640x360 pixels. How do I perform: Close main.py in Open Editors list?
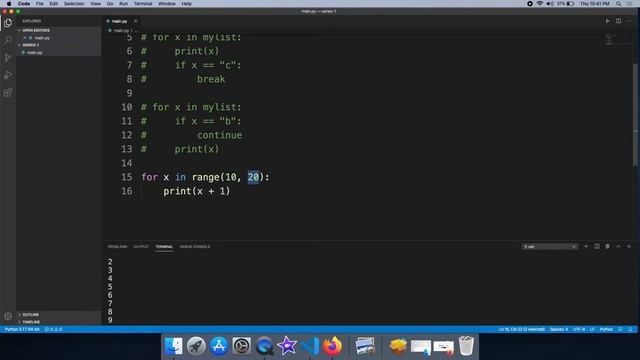click(24, 38)
